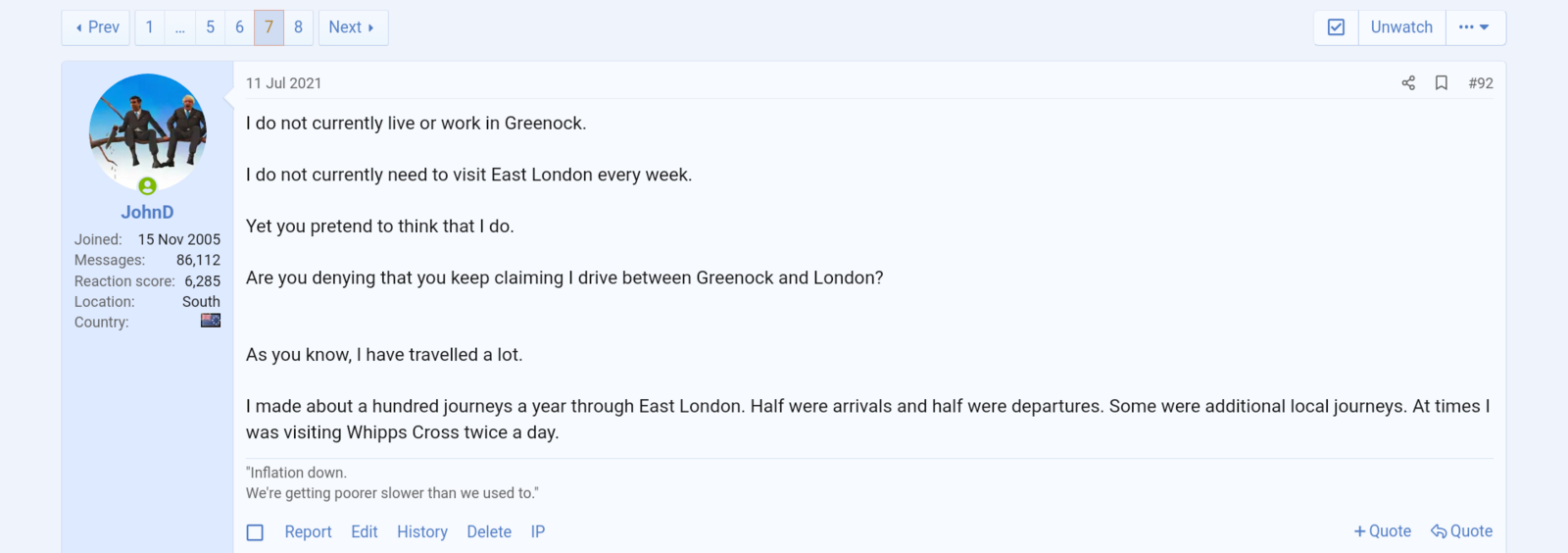Select post #92 with its checkbox
The height and width of the screenshot is (553, 1568).
click(x=255, y=532)
